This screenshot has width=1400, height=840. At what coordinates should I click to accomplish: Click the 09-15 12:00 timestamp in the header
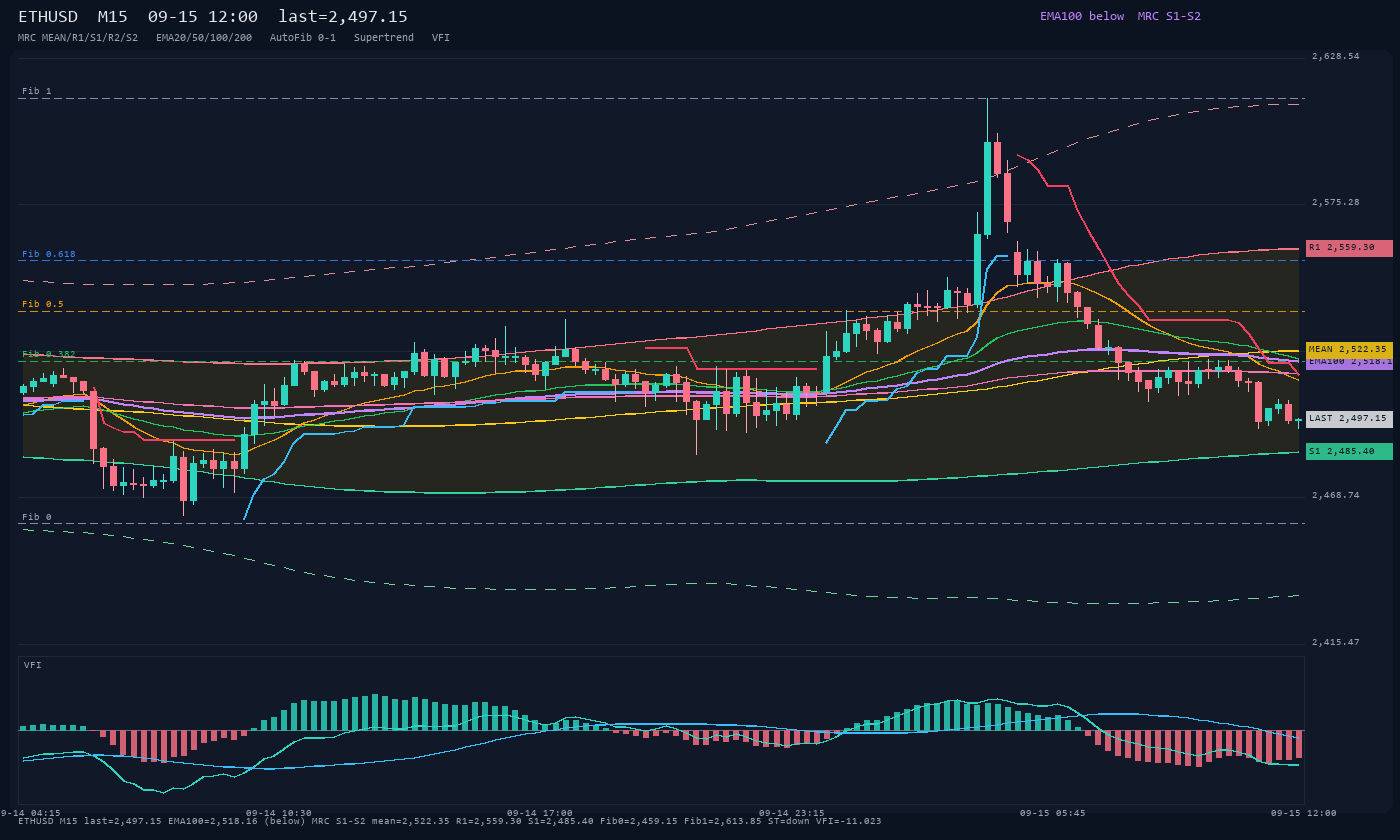click(x=202, y=17)
